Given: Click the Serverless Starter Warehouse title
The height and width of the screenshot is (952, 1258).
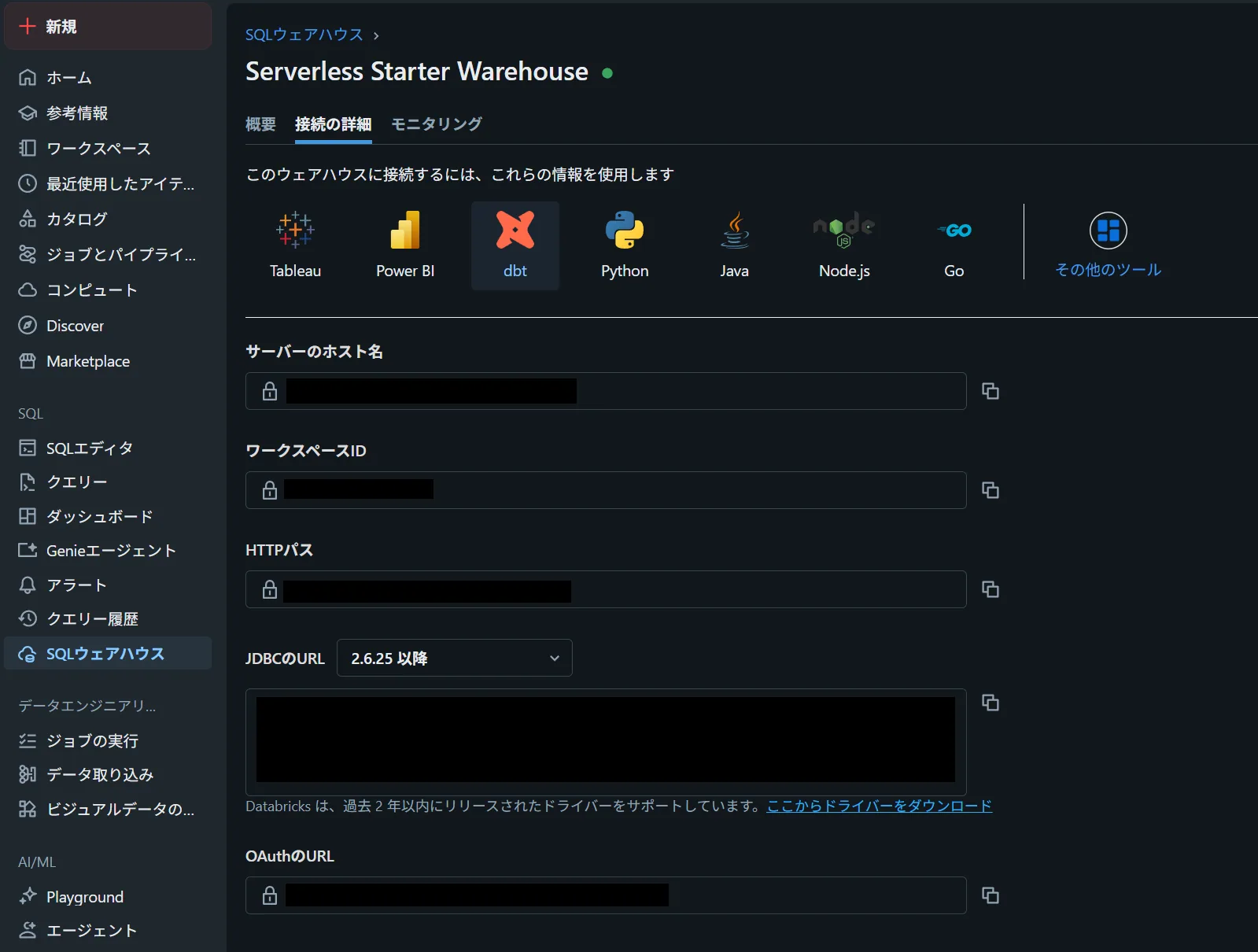Looking at the screenshot, I should pyautogui.click(x=417, y=72).
